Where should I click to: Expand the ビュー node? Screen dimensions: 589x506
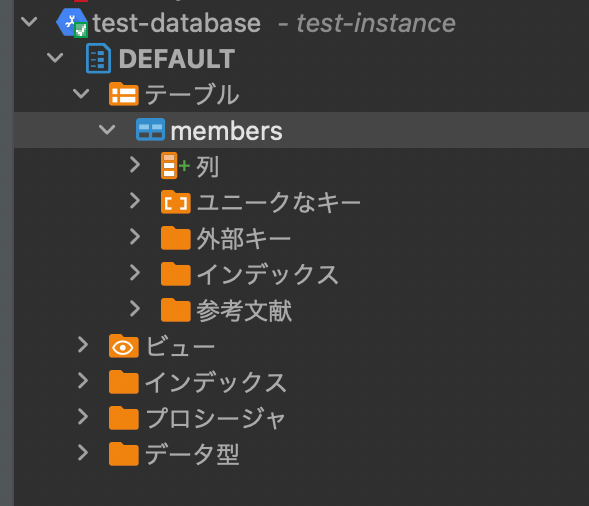pos(83,345)
